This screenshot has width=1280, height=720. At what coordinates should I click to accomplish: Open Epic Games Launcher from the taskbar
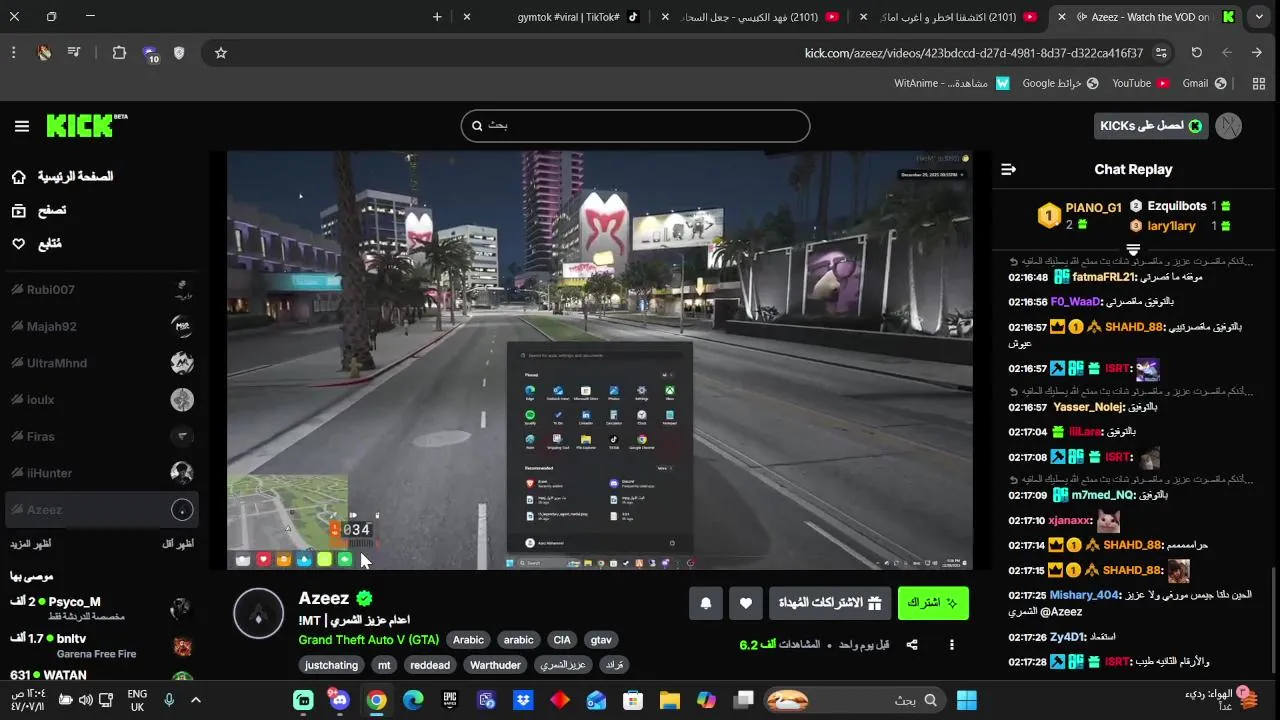click(x=450, y=700)
